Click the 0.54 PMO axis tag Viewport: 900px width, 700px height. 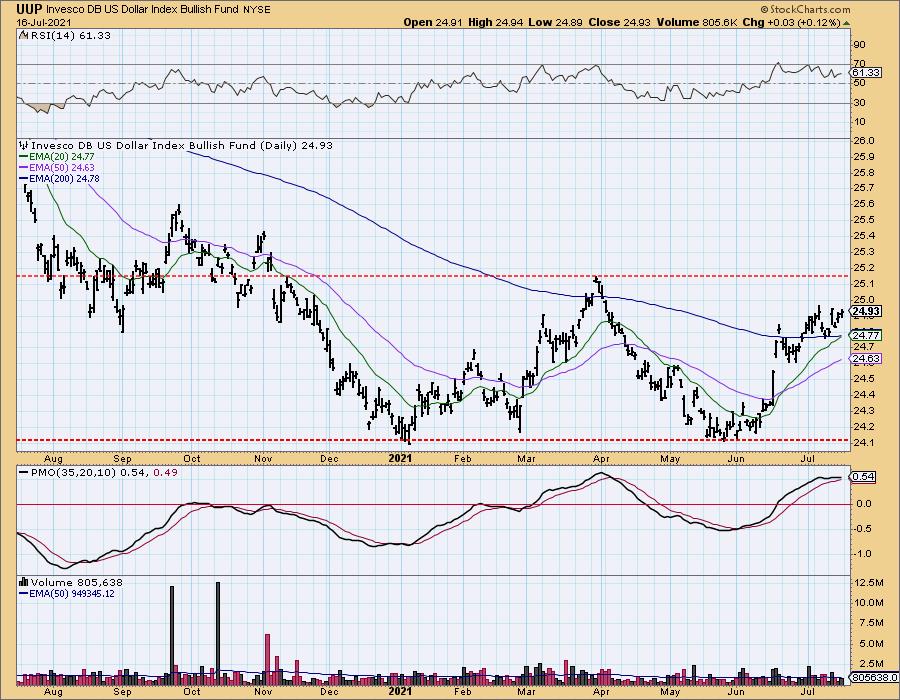coord(863,477)
